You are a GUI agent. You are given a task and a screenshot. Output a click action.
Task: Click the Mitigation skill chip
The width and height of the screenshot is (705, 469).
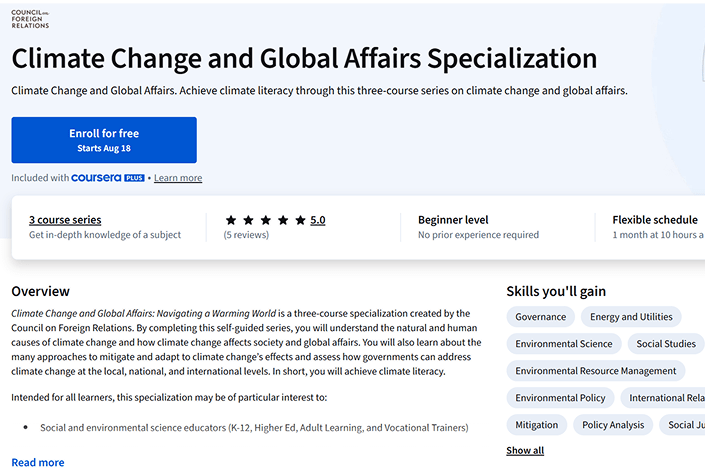[537, 425]
